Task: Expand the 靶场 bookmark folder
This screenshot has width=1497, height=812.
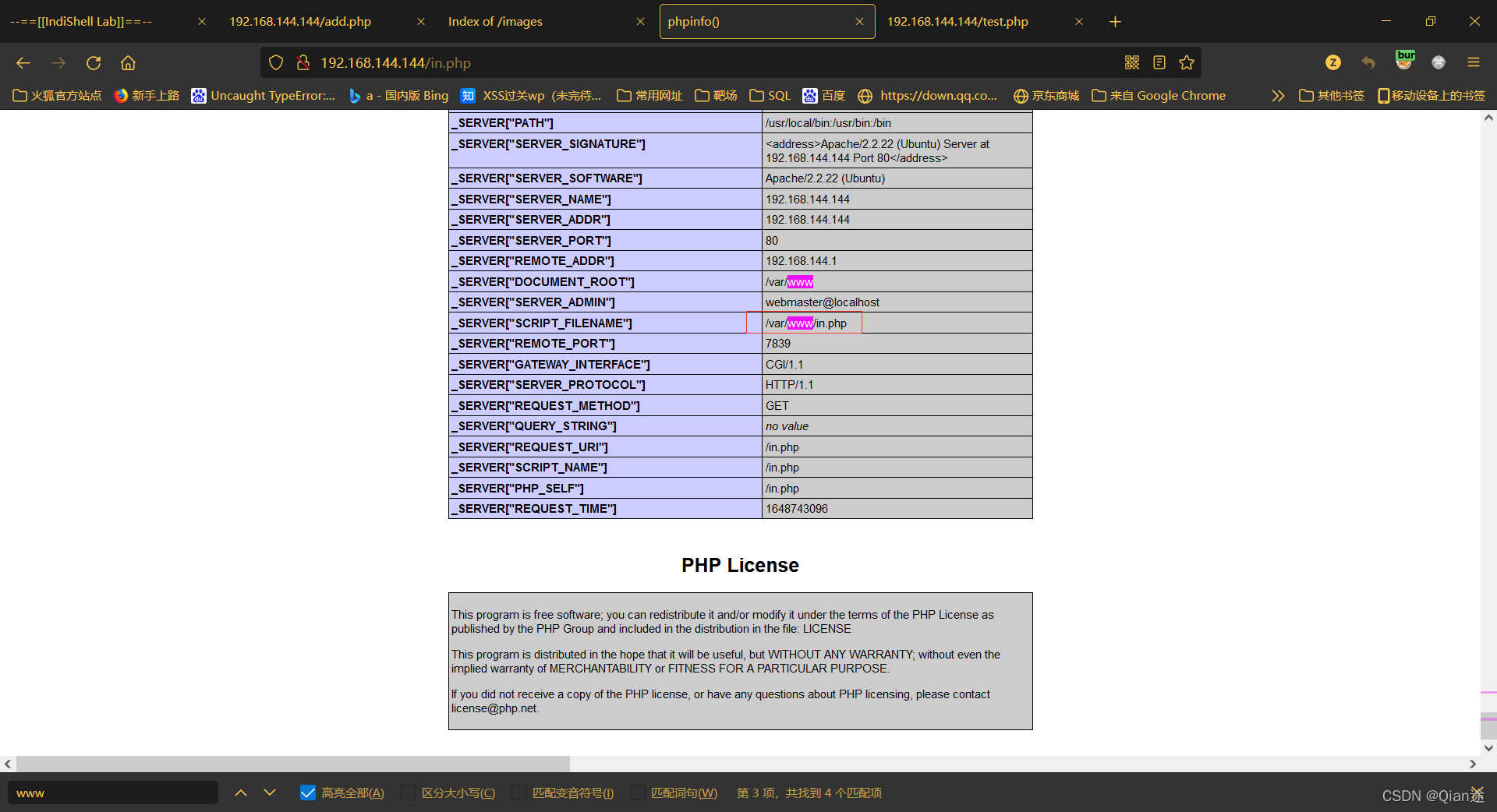Action: (x=716, y=96)
